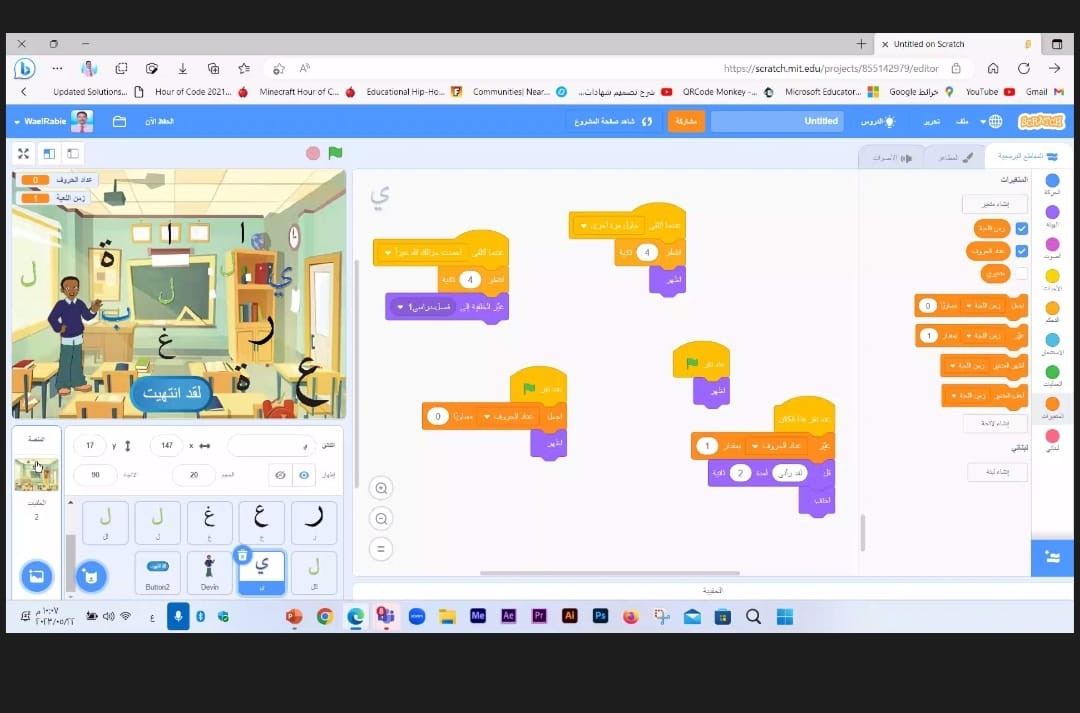Open the Edit menu in Scratch
This screenshot has width=1080, height=713.
point(931,121)
